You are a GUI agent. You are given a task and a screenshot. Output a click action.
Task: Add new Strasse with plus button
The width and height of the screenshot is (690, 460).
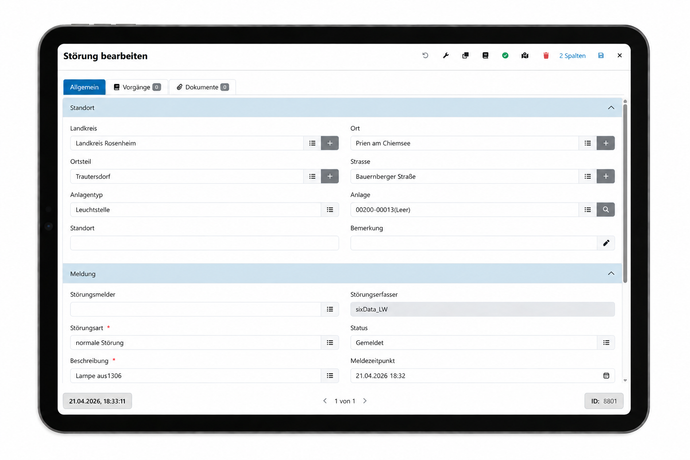(606, 177)
